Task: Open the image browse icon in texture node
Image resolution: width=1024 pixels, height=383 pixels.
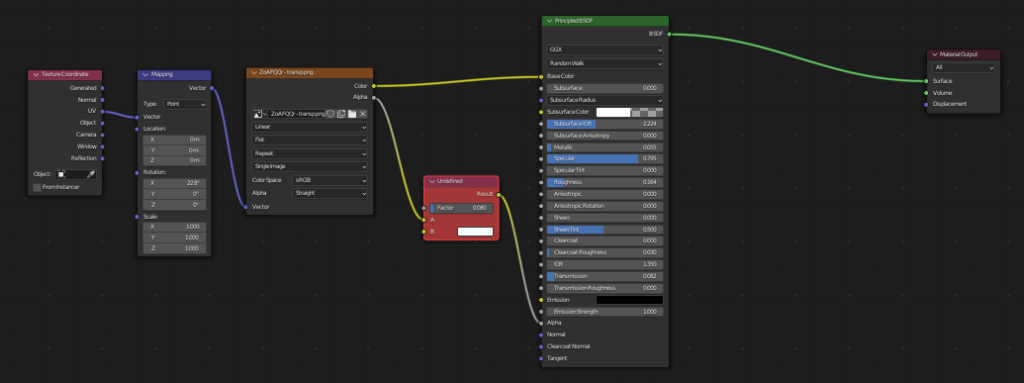Action: 259,114
